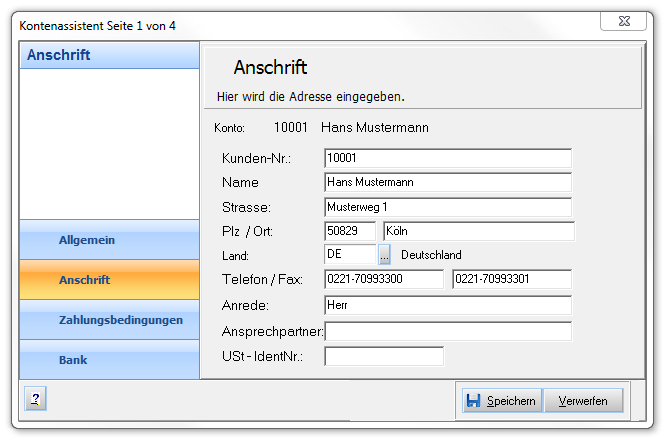The image size is (667, 441).
Task: Click the Telefon field 0221-70993300
Action: tap(383, 279)
